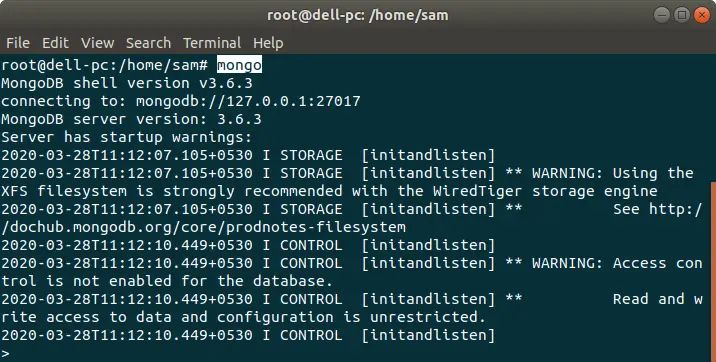Maximize the terminal window
This screenshot has height=362, width=716.
[x=682, y=15]
